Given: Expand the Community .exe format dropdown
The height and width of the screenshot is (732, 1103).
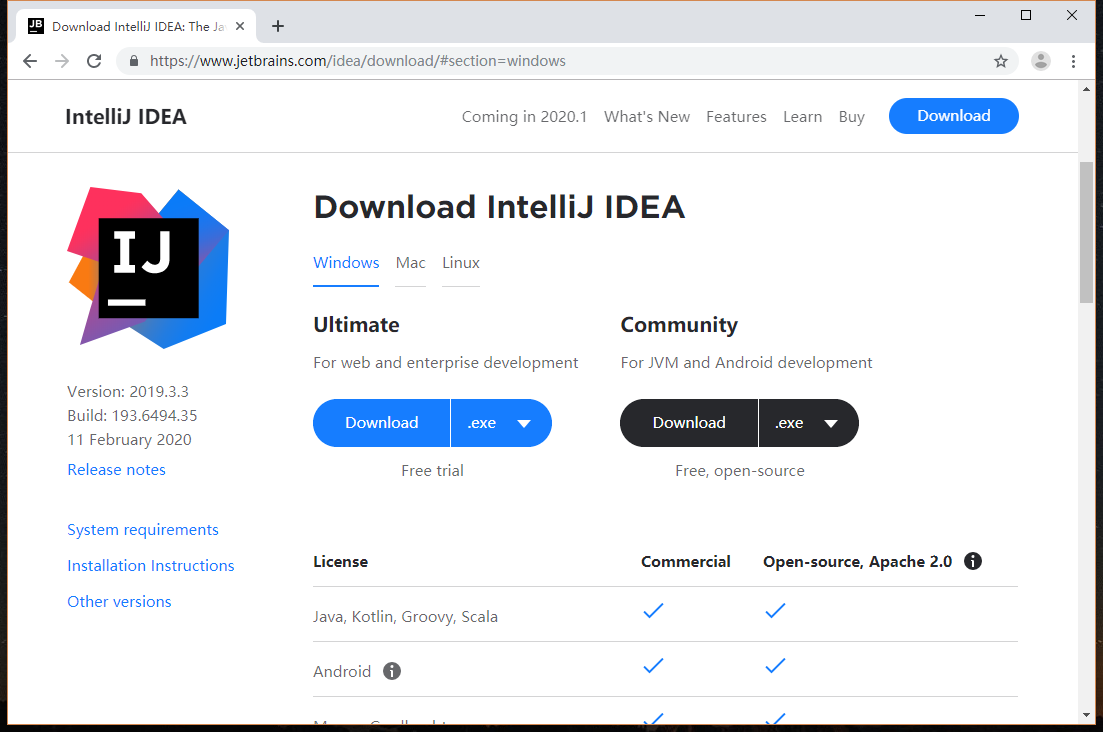Looking at the screenshot, I should [x=809, y=423].
